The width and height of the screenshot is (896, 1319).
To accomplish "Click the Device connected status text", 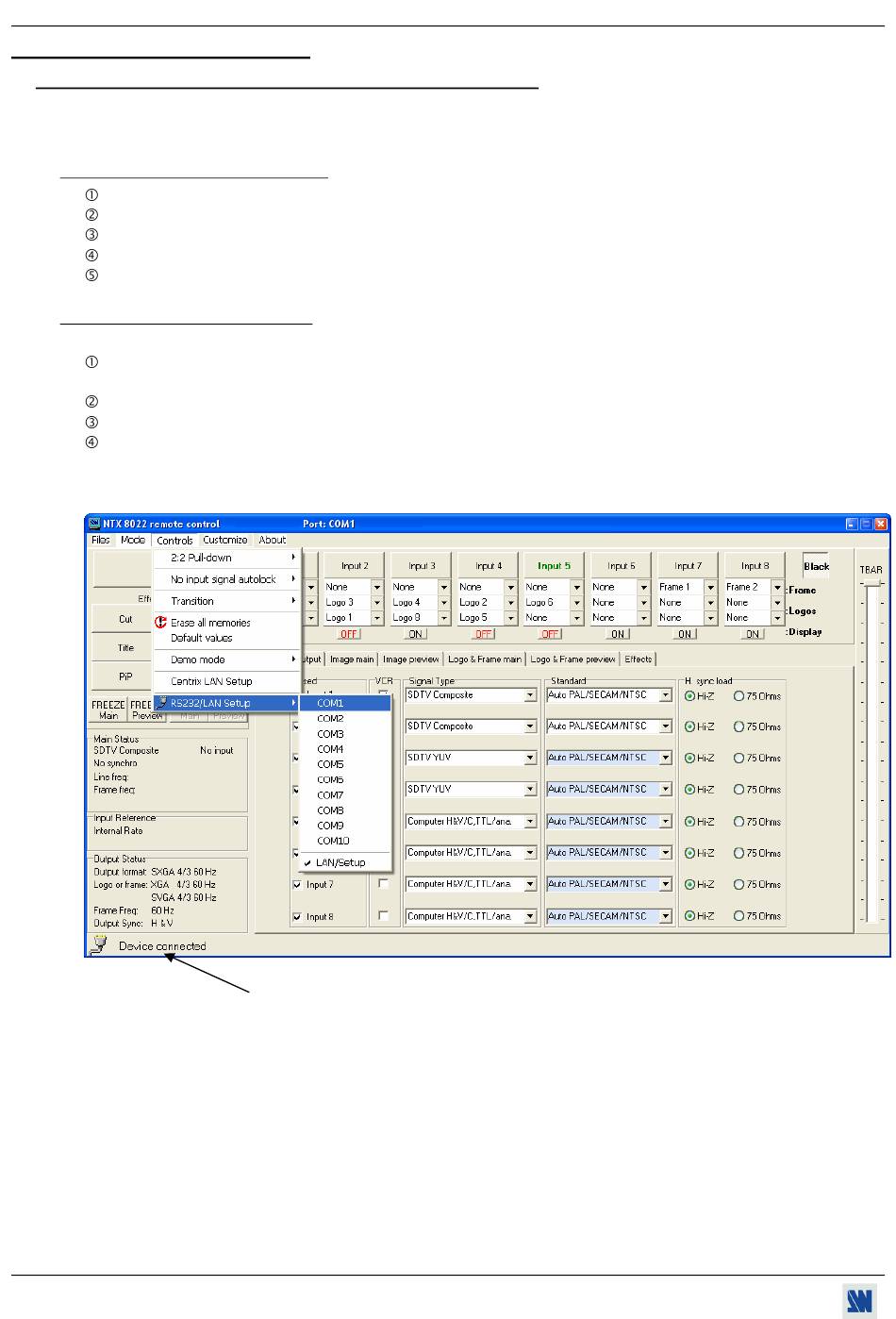I will (162, 946).
